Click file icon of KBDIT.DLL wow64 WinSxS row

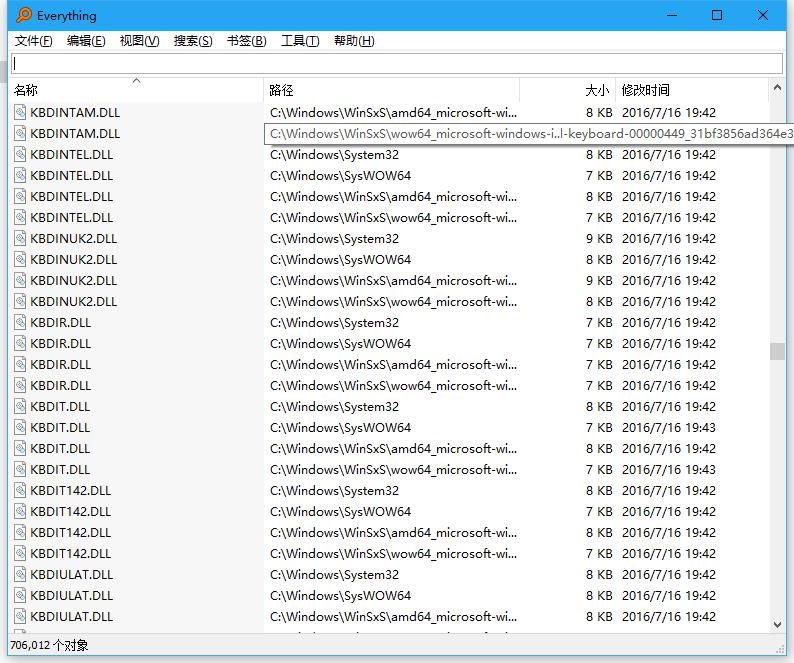point(20,470)
